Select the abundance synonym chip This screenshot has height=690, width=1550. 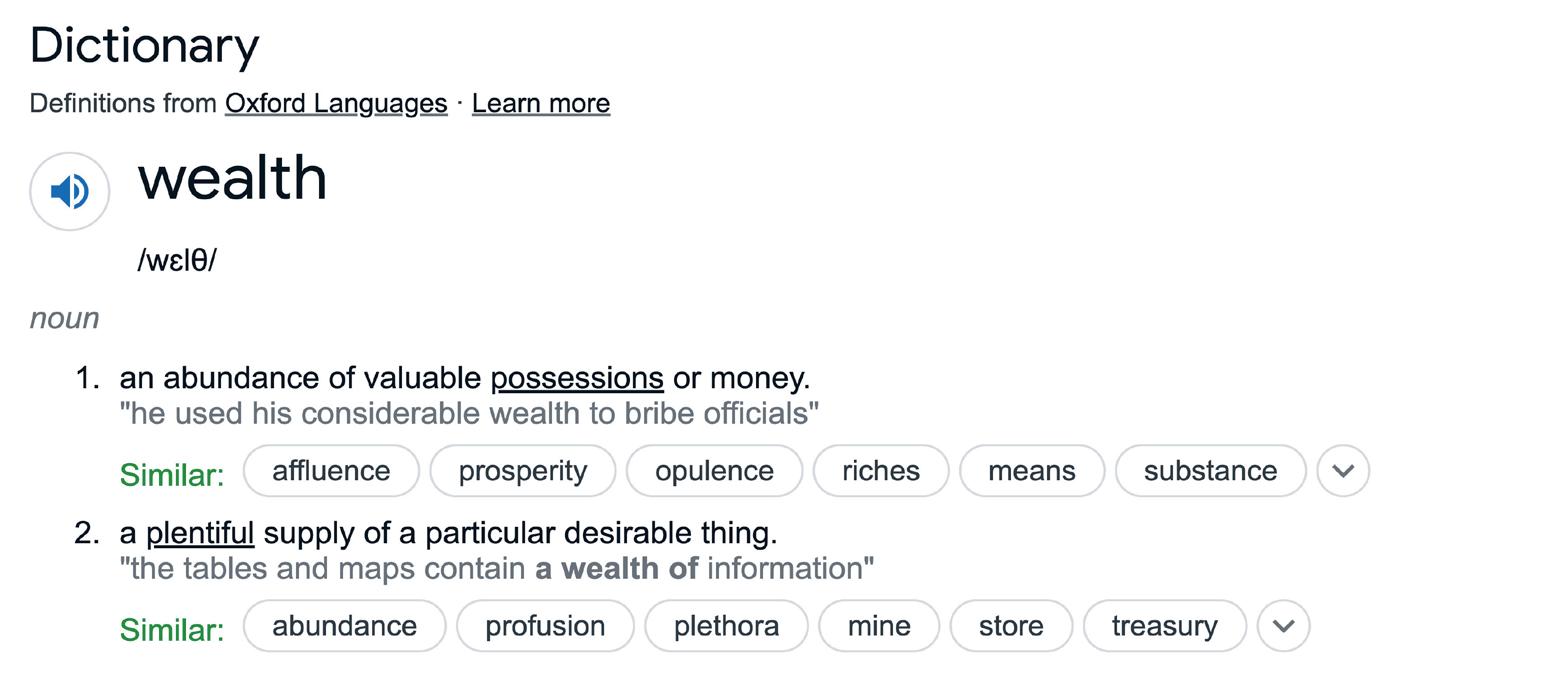tap(344, 626)
